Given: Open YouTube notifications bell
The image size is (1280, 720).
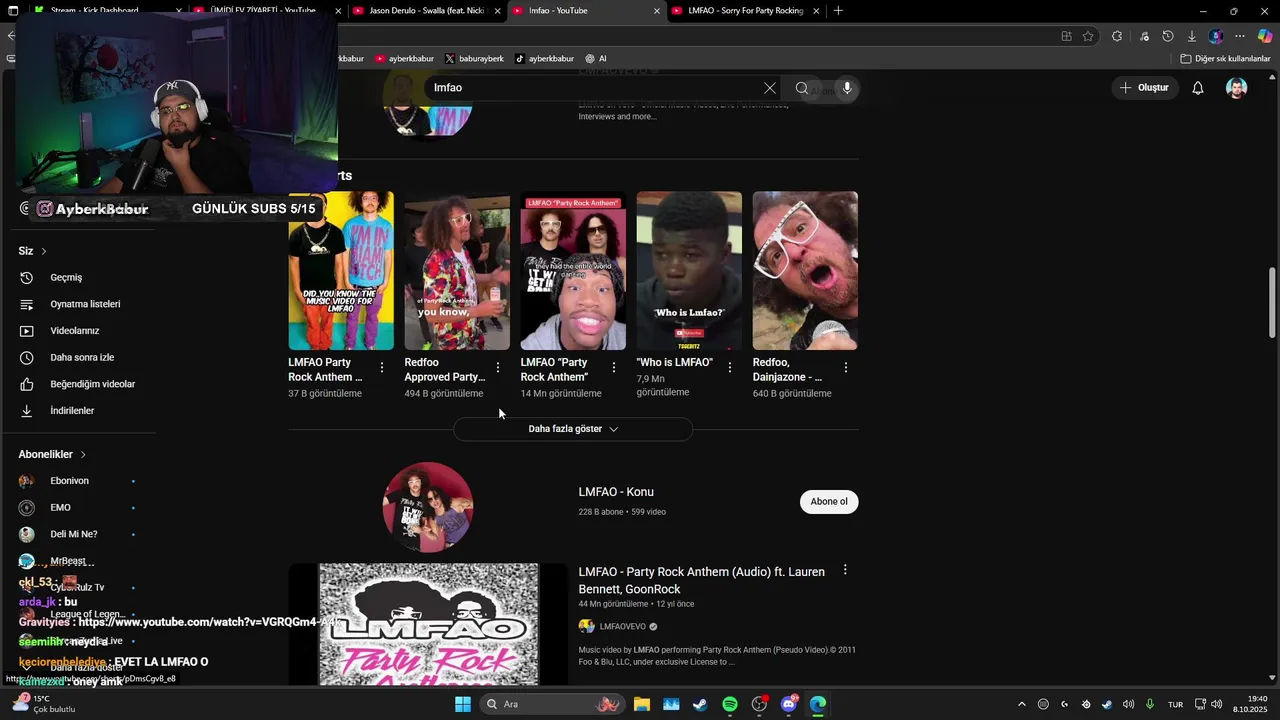Looking at the screenshot, I should [1197, 88].
